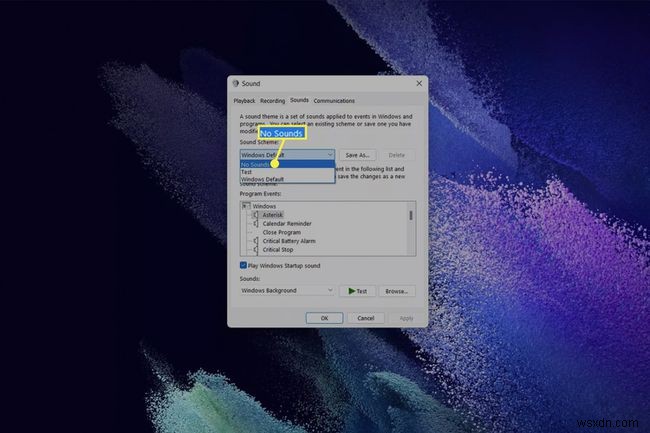Click the Test sound play button

[357, 291]
